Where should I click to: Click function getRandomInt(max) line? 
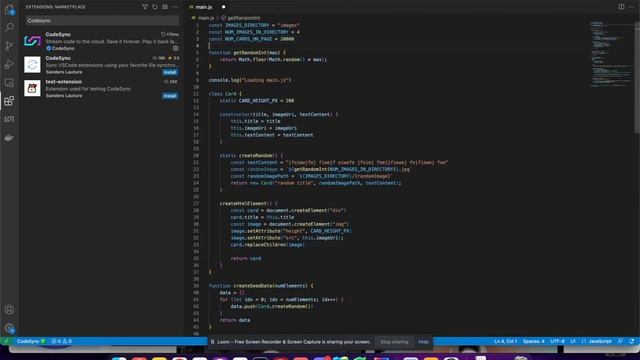(247, 53)
